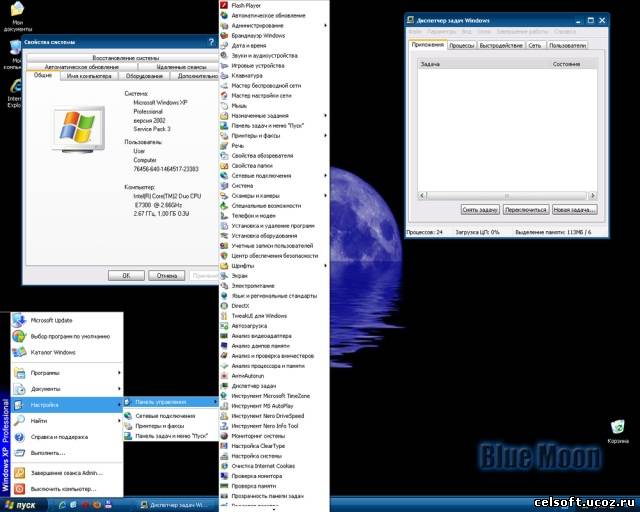This screenshot has height=512, width=640.
Task: Open Дата и время icon
Action: (x=224, y=45)
